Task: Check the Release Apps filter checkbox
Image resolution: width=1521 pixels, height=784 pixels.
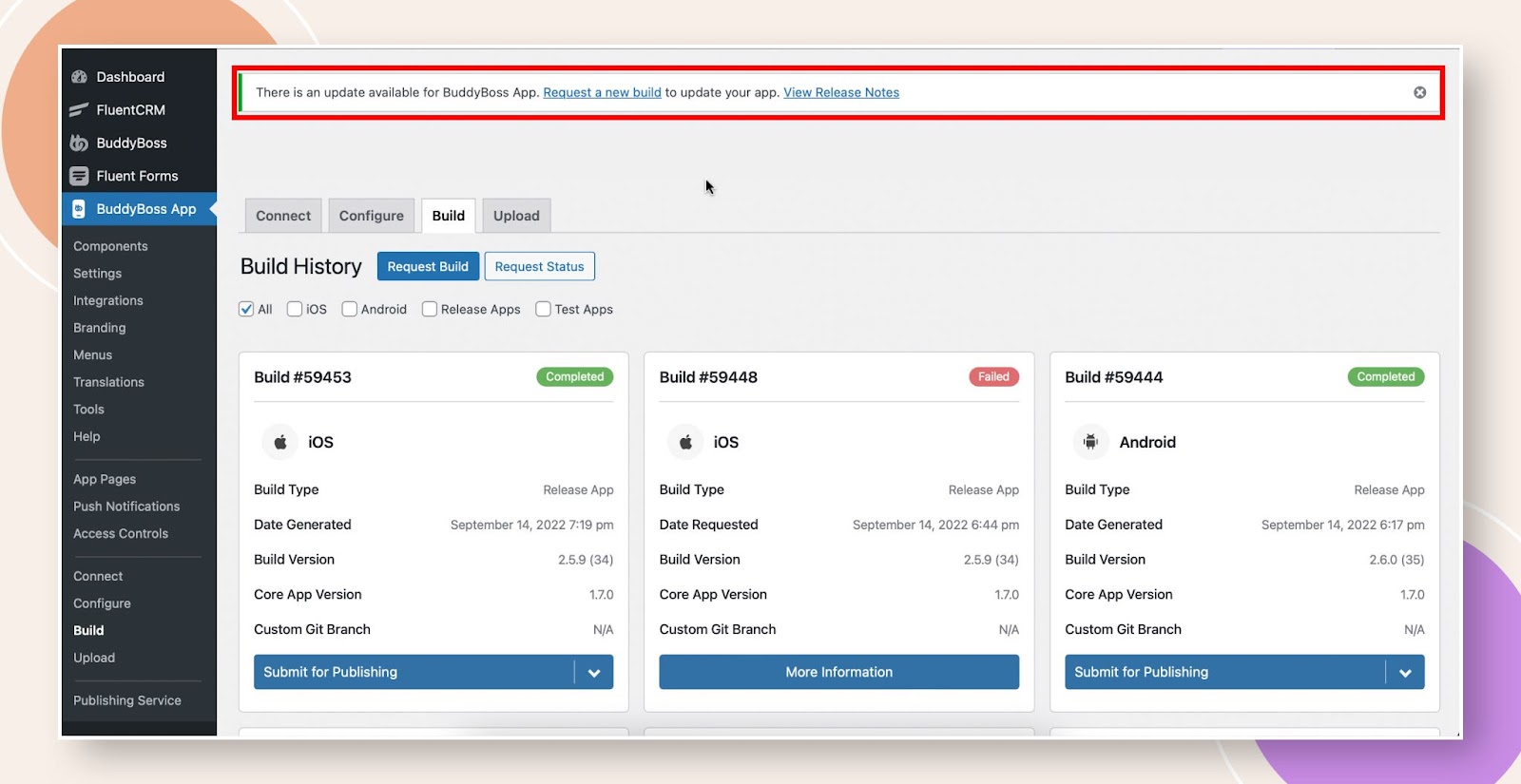Action: pos(430,309)
